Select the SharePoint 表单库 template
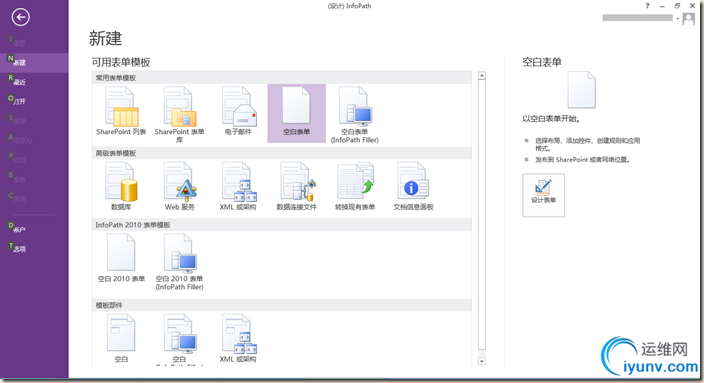Image resolution: width=704 pixels, height=383 pixels. [x=179, y=113]
